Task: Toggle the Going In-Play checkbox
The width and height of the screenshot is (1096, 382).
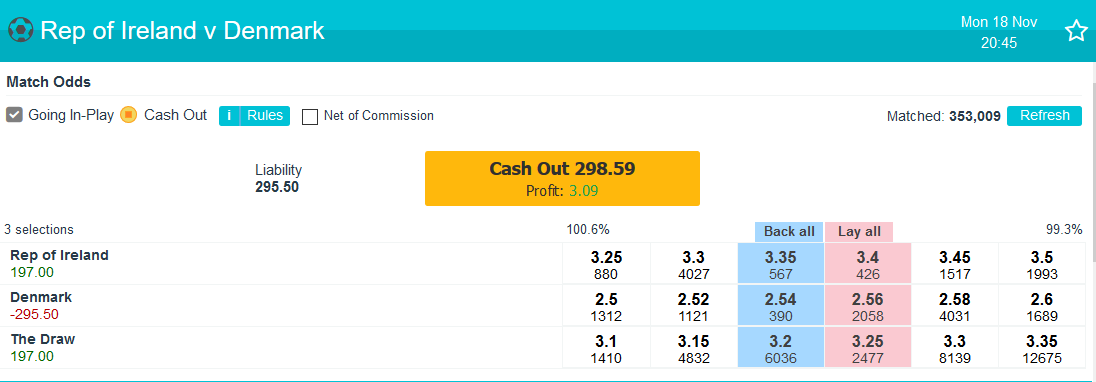Action: (15, 115)
